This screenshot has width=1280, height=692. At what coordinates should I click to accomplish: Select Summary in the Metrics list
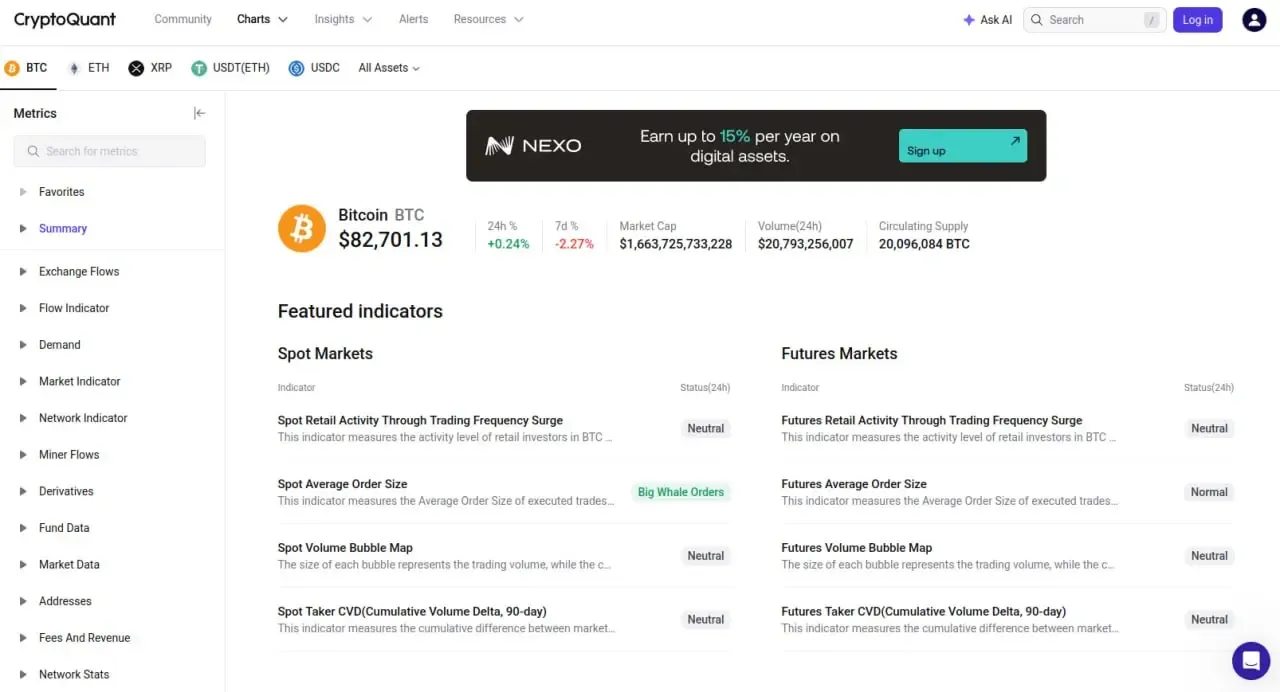pyautogui.click(x=63, y=229)
